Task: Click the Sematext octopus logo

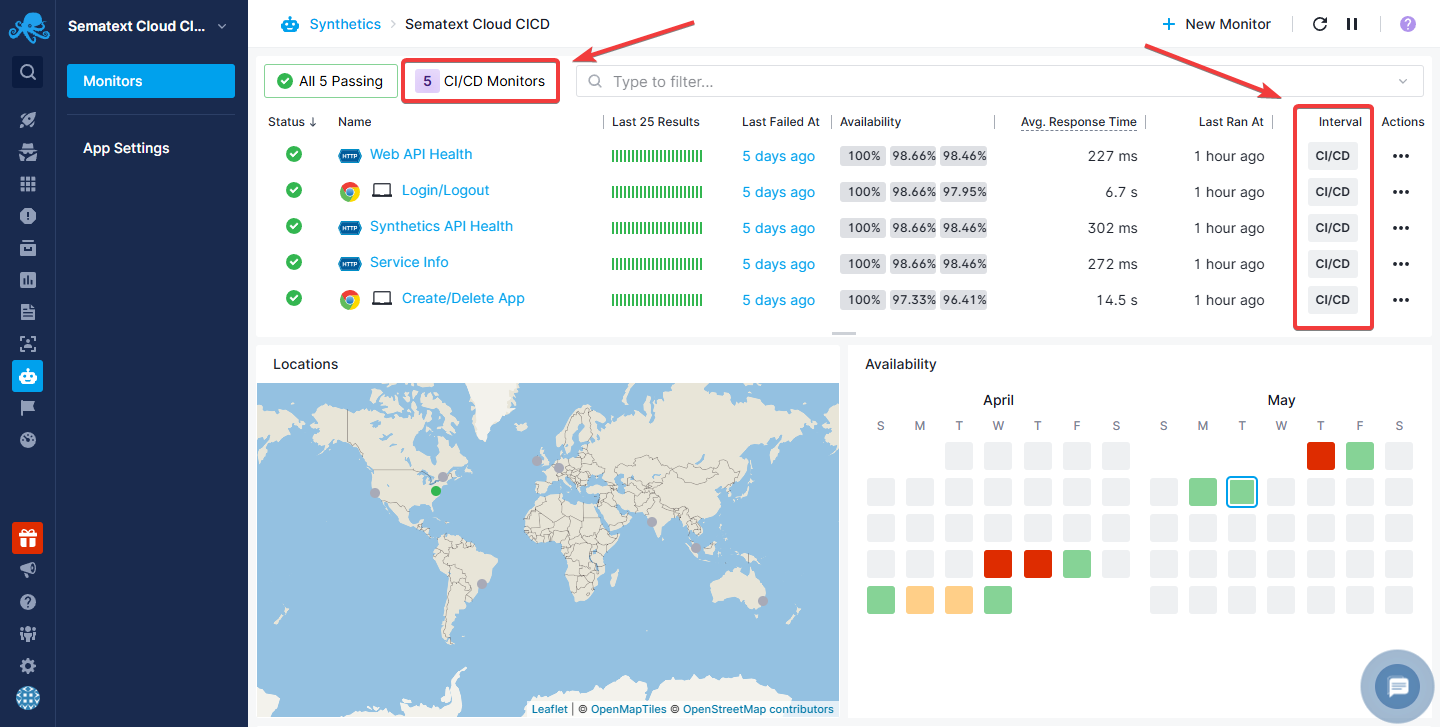Action: point(28,28)
